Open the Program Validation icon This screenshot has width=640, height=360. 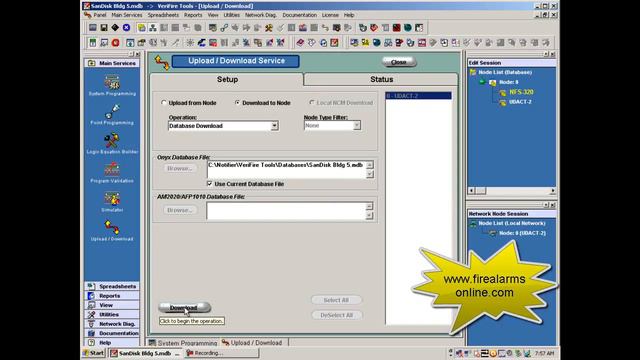[x=112, y=169]
